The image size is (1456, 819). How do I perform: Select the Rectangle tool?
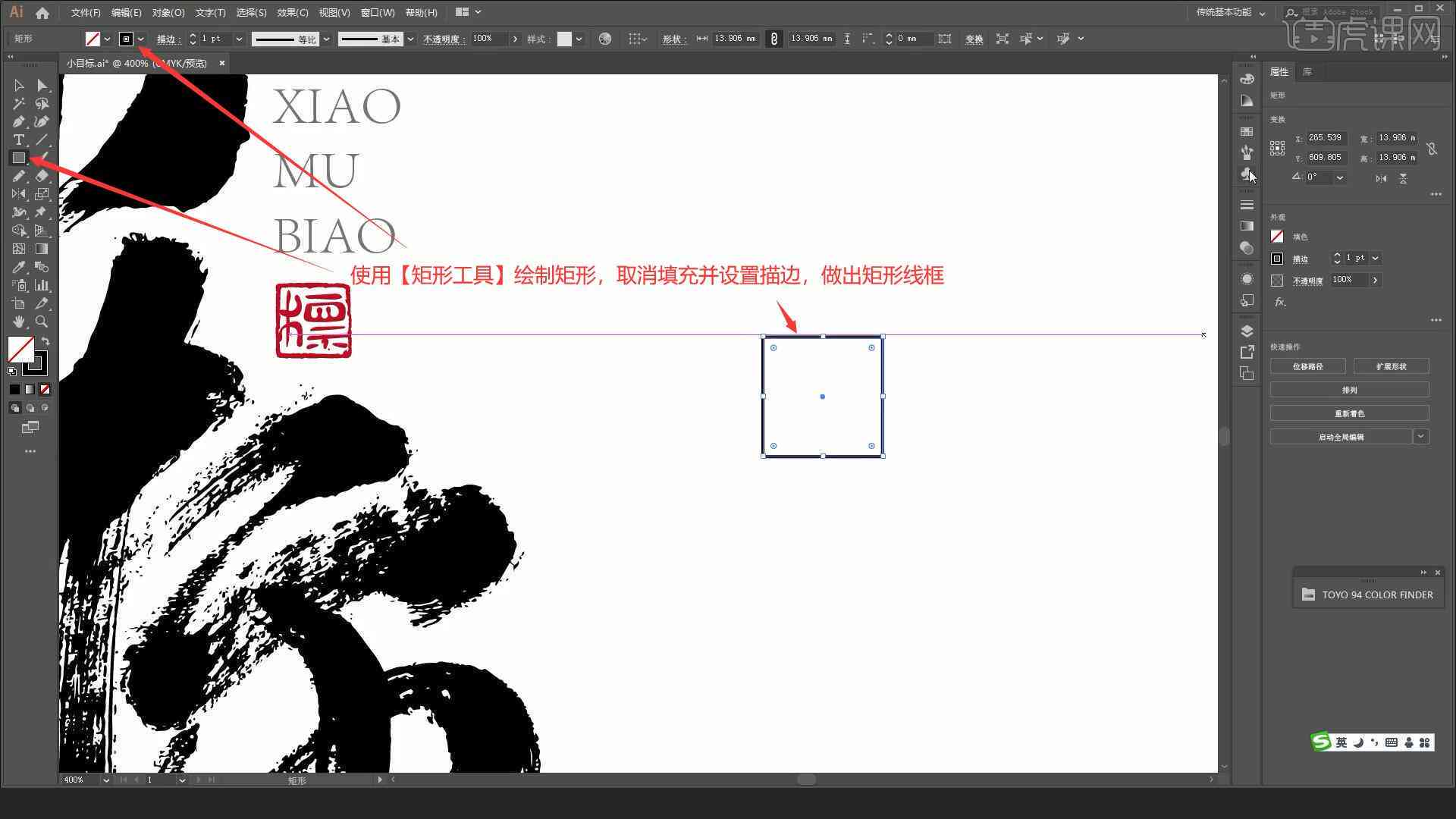pyautogui.click(x=19, y=158)
